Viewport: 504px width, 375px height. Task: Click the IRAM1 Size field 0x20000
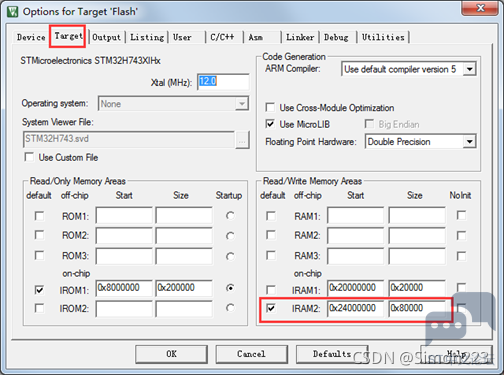(x=417, y=288)
